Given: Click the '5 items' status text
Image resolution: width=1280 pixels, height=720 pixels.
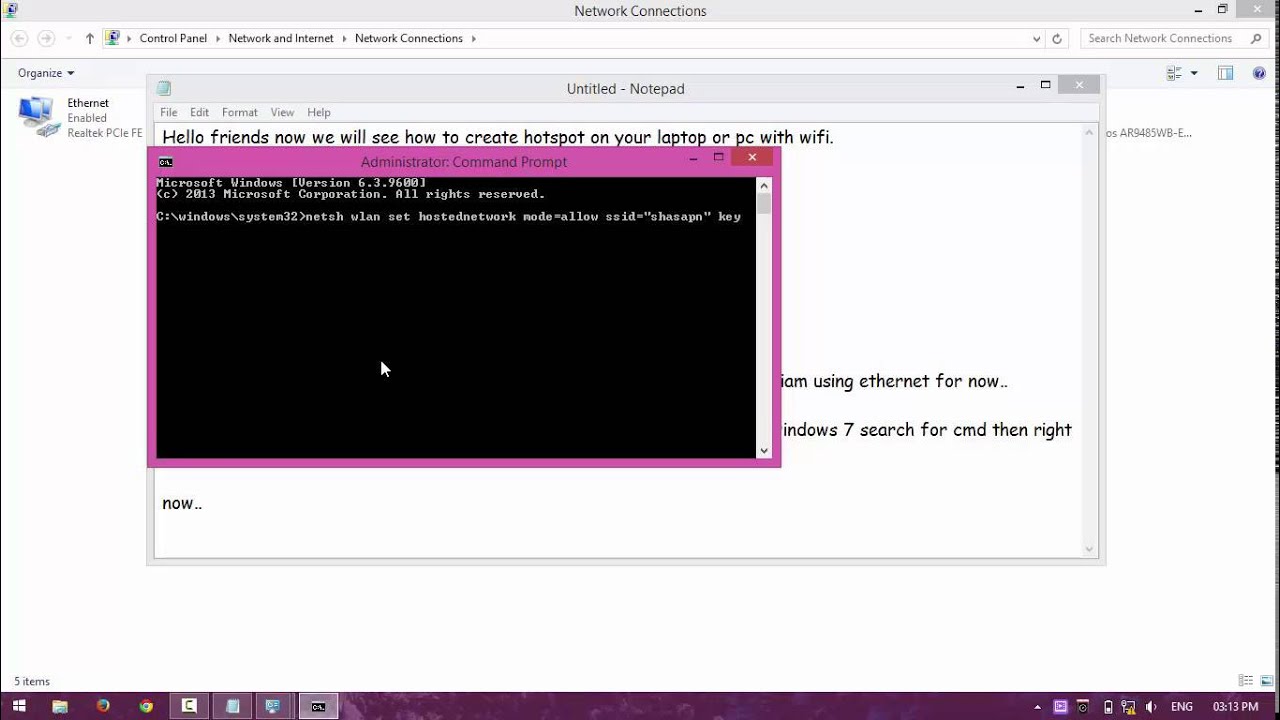Looking at the screenshot, I should [32, 681].
